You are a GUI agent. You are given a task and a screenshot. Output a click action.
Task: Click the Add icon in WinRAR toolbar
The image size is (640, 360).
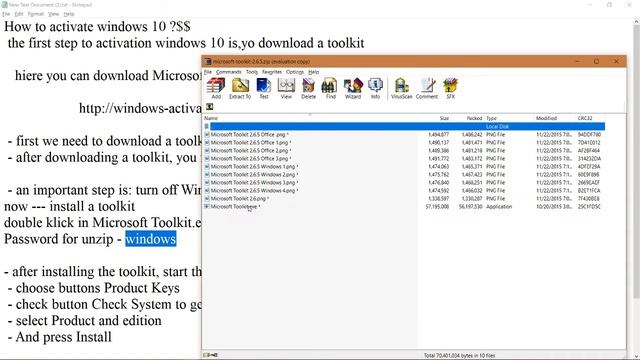click(x=216, y=89)
